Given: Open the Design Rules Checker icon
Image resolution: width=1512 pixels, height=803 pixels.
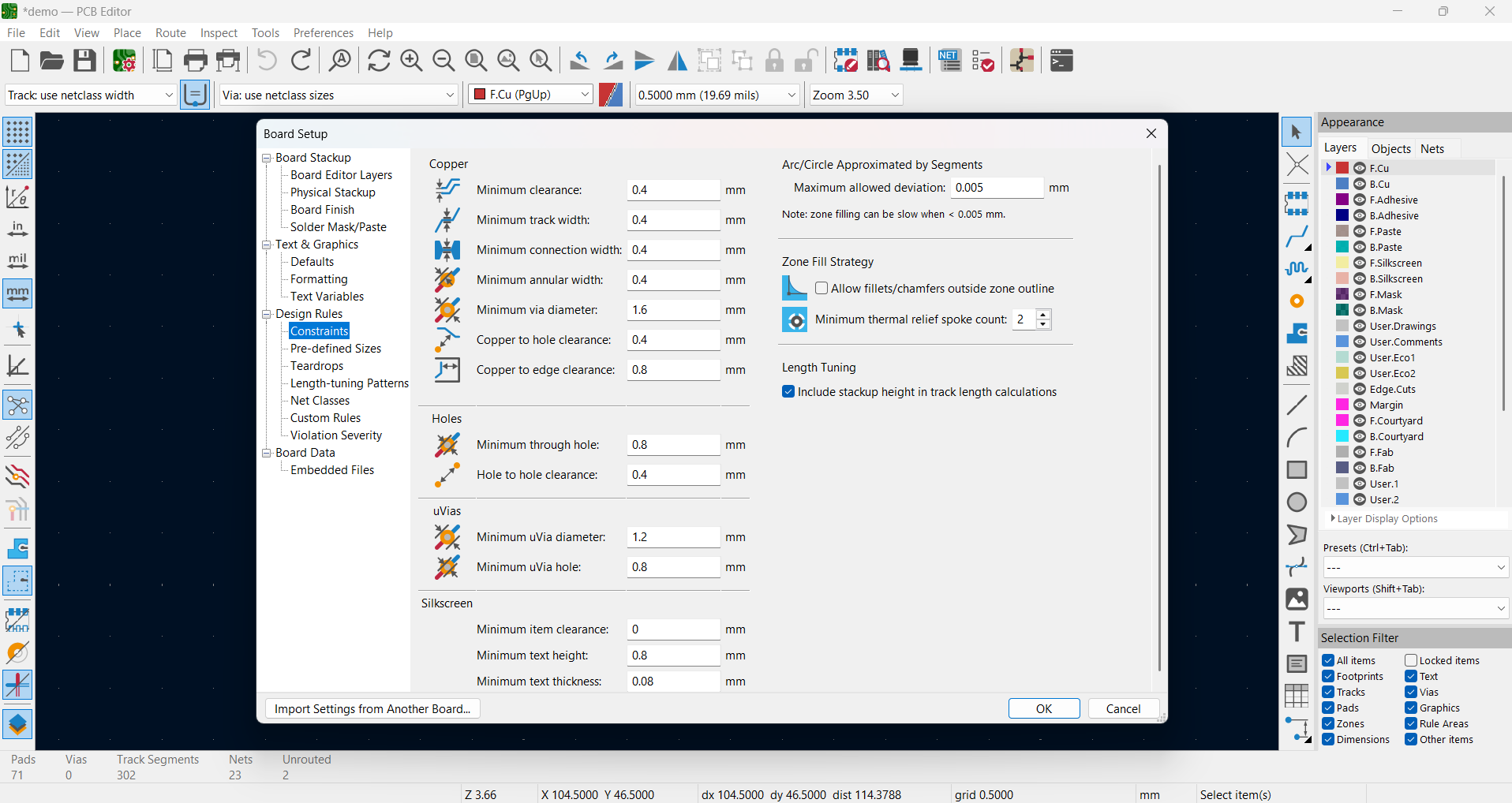Looking at the screenshot, I should [983, 61].
